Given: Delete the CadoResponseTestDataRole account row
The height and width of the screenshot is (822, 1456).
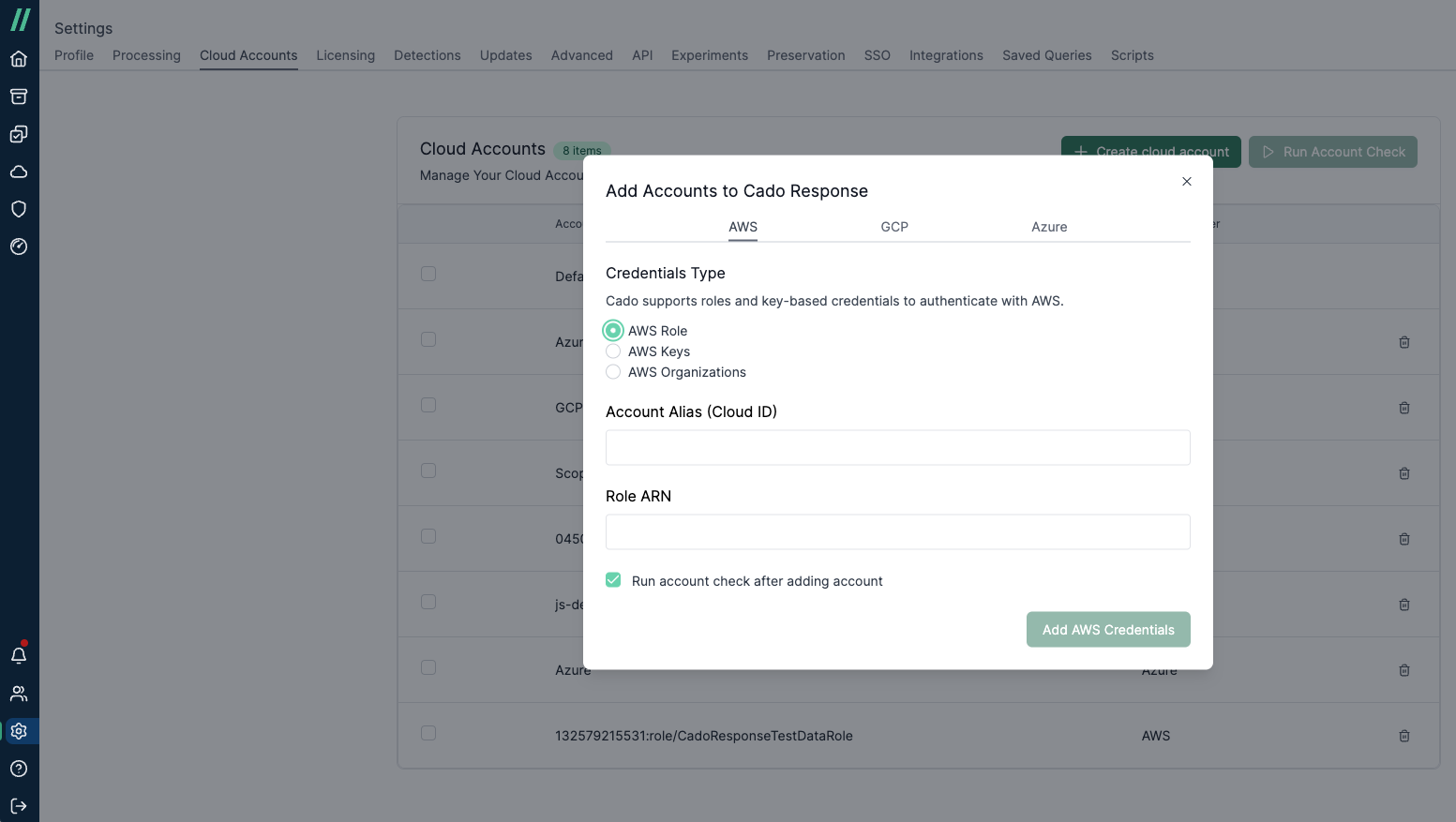Looking at the screenshot, I should click(1404, 736).
